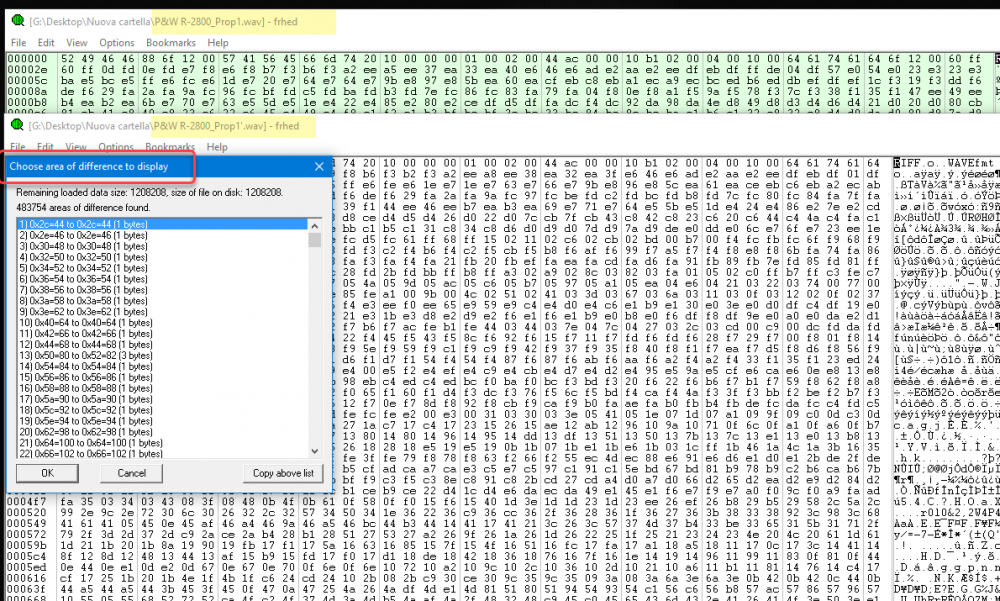This screenshot has width=1000, height=601.
Task: Click the difference list scroll-up arrow
Action: (314, 225)
